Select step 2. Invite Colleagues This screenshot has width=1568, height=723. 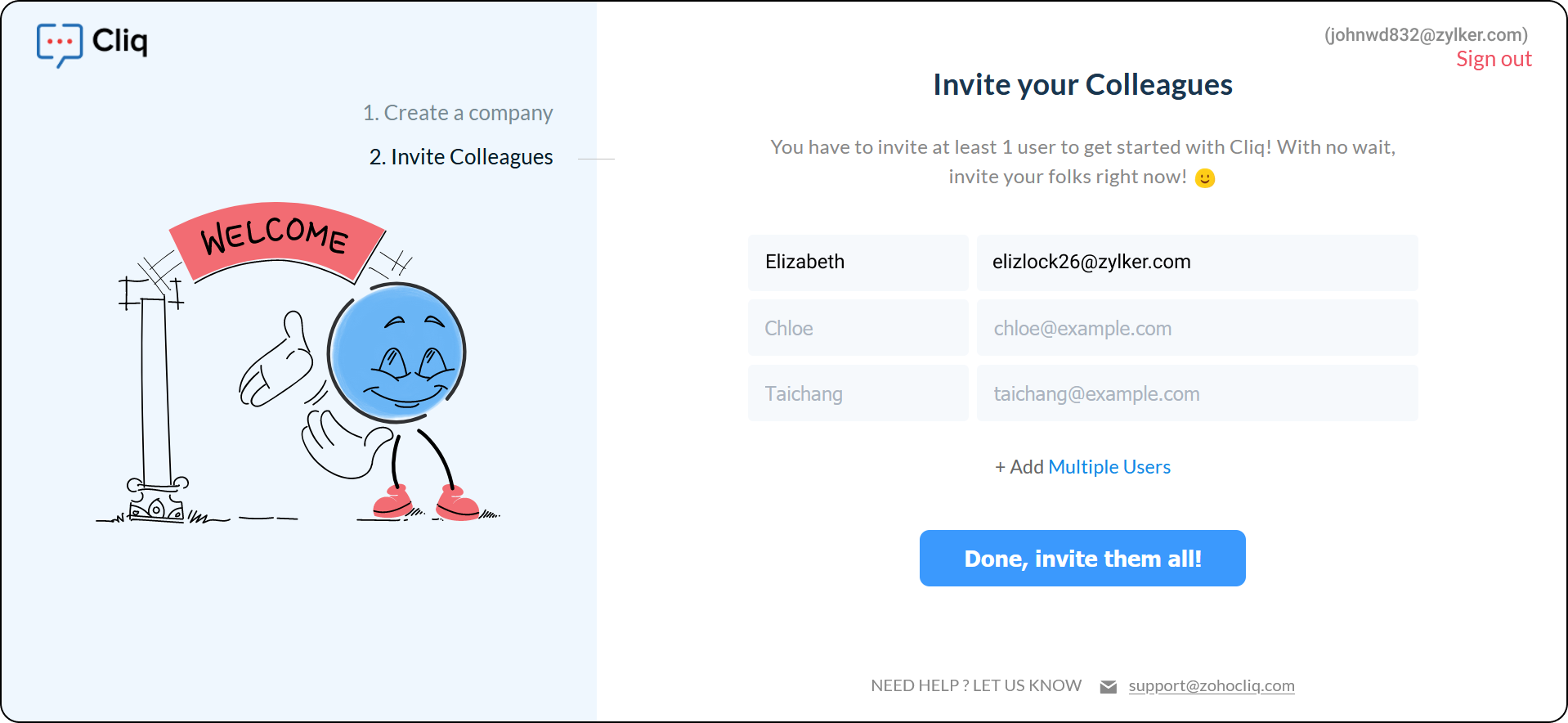[461, 157]
